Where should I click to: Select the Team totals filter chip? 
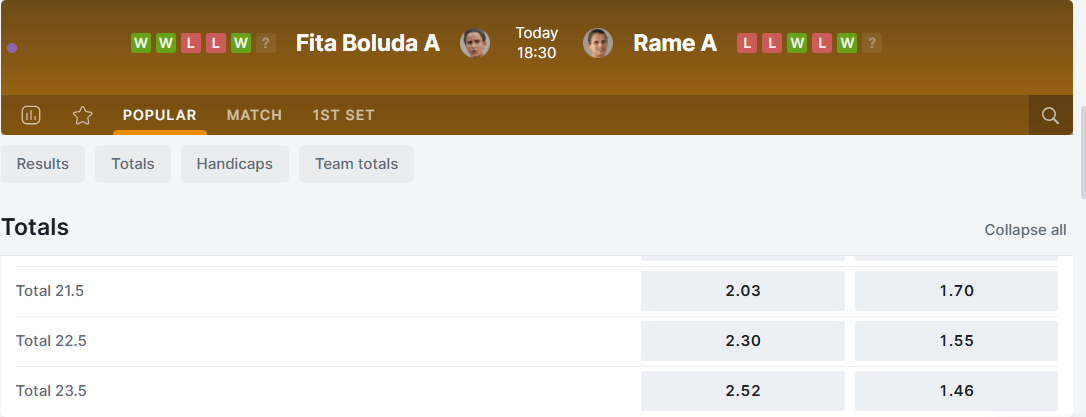356,164
